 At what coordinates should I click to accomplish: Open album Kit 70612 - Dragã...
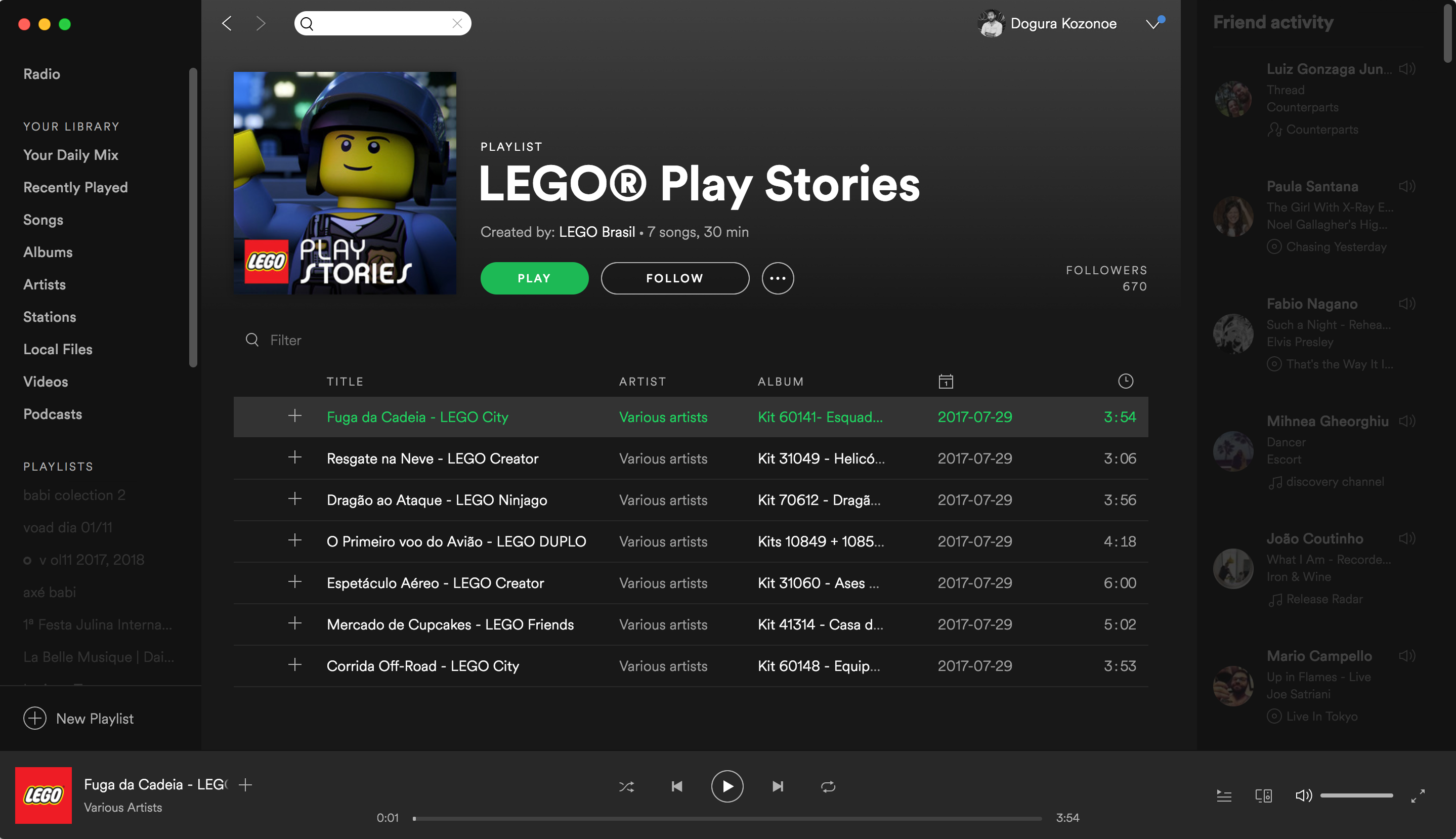[819, 500]
